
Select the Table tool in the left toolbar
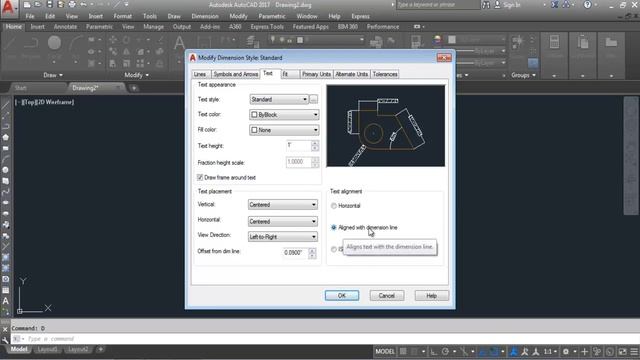(5, 290)
